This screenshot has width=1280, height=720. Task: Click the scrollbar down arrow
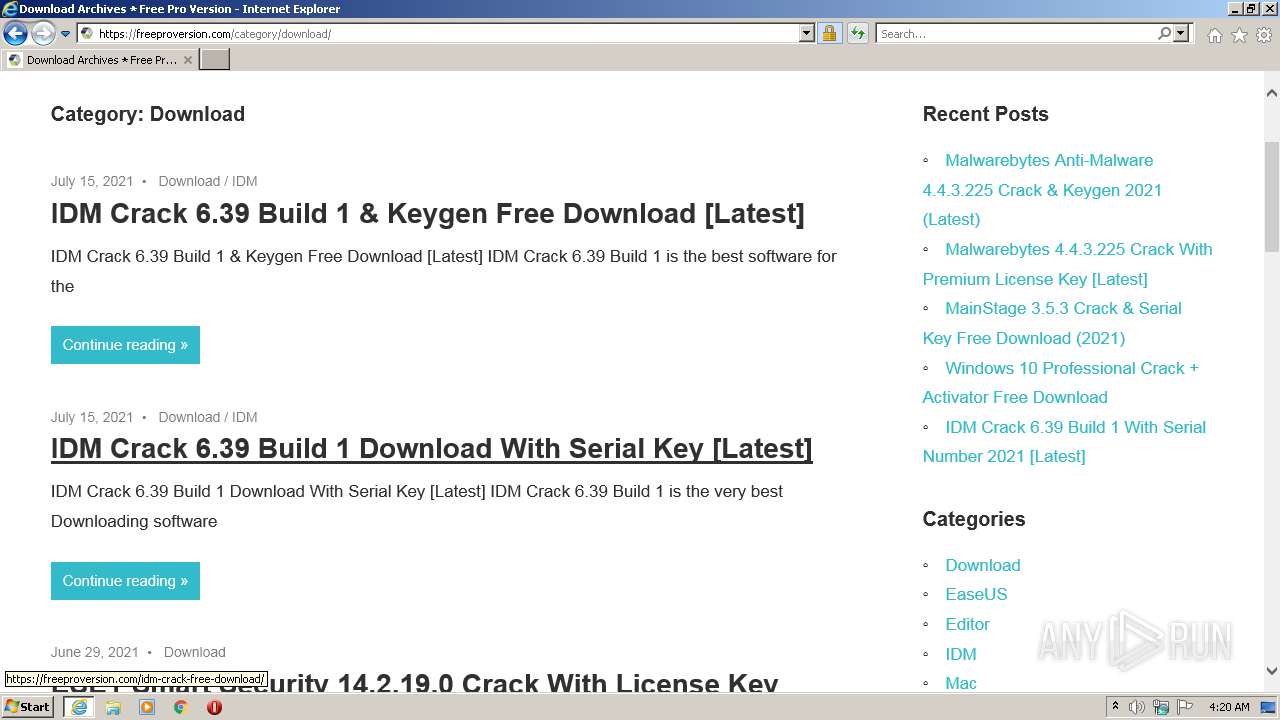click(x=1272, y=672)
